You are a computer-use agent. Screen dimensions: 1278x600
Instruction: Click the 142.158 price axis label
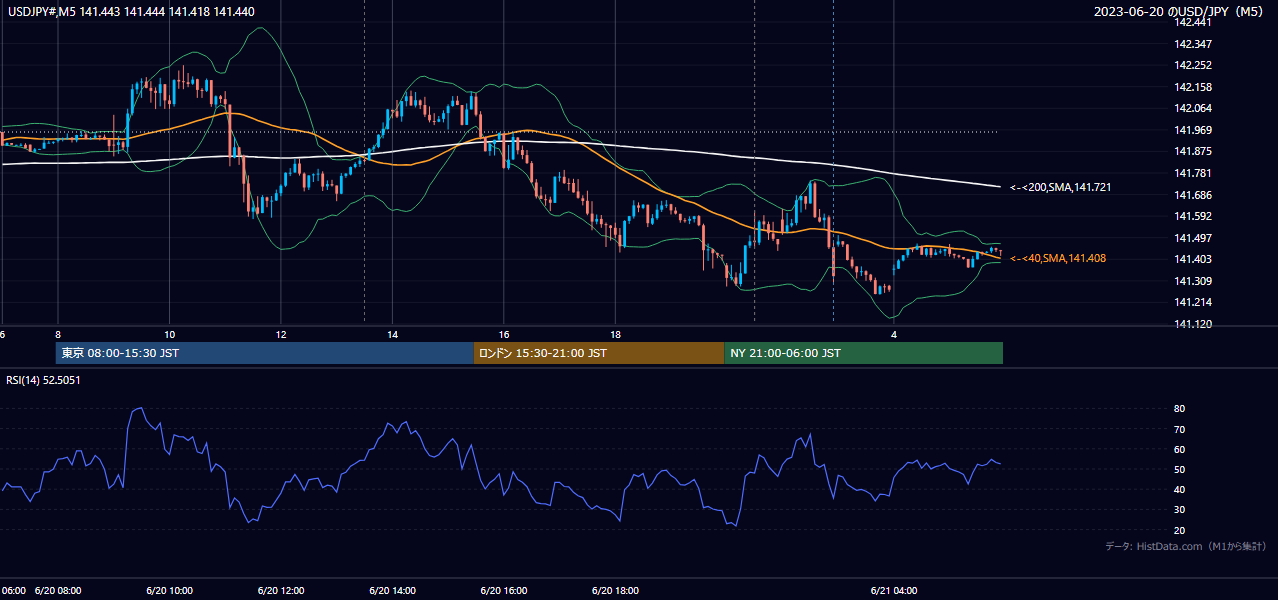click(1192, 87)
